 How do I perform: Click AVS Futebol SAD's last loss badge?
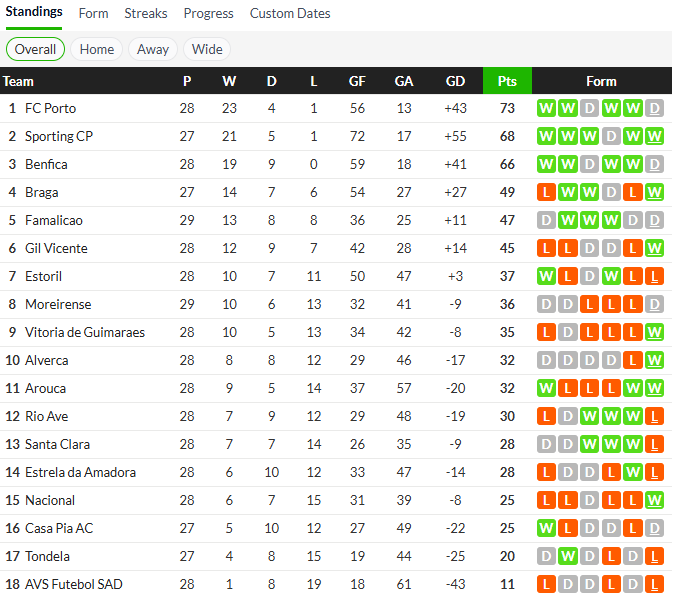(x=655, y=584)
